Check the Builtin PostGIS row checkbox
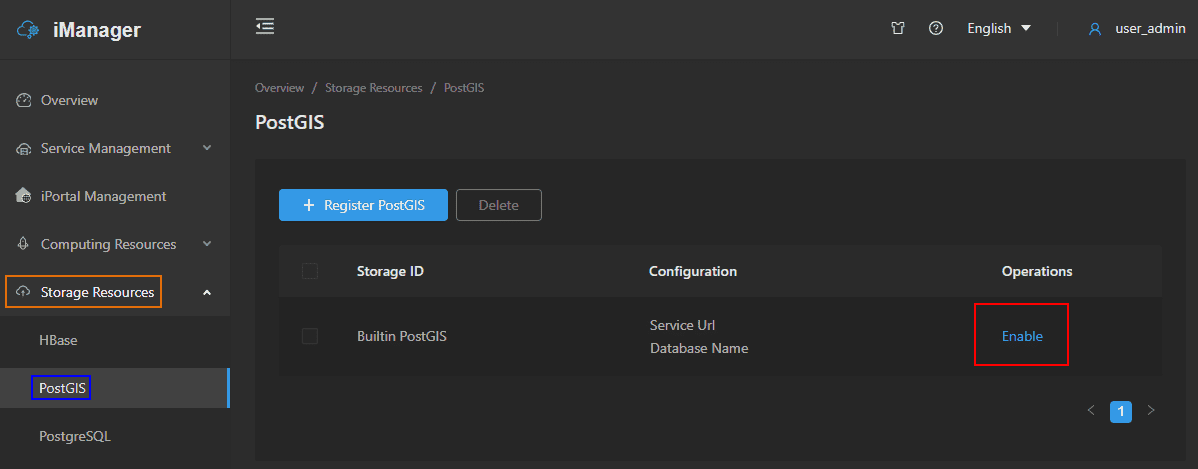The width and height of the screenshot is (1198, 469). [x=310, y=336]
